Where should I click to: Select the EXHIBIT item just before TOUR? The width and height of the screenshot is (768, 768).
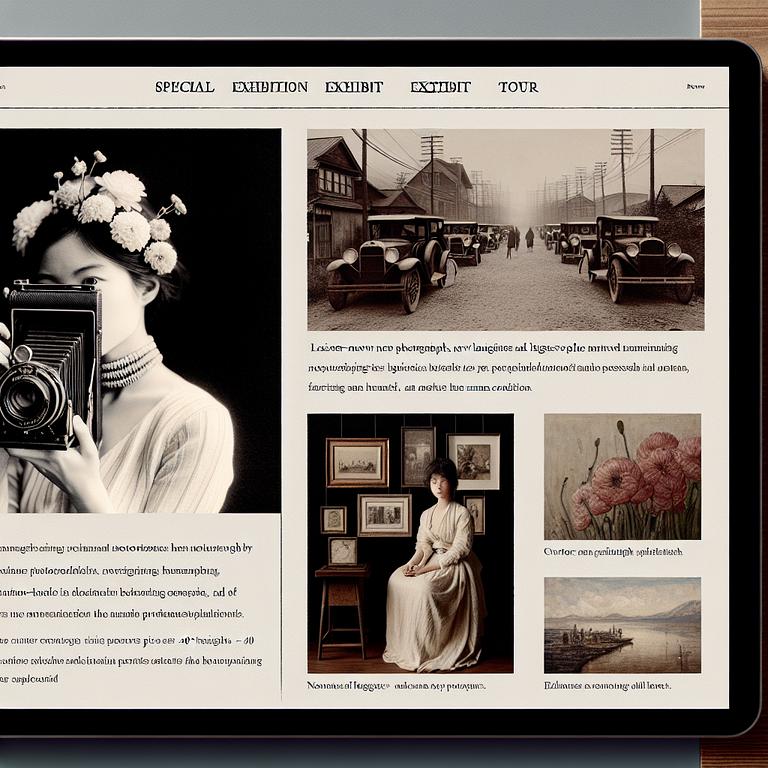pos(440,87)
